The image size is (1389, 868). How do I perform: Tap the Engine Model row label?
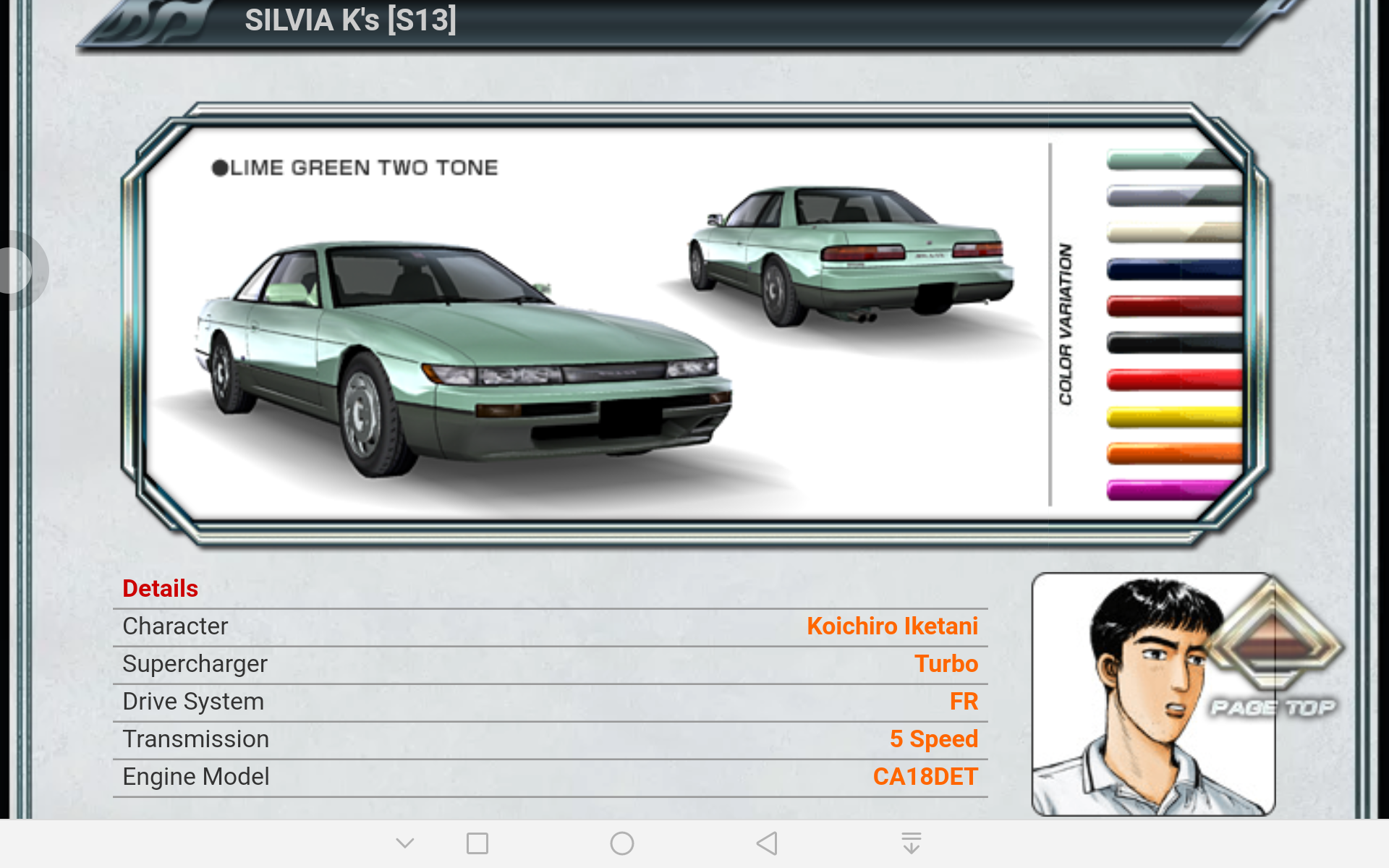click(x=196, y=777)
